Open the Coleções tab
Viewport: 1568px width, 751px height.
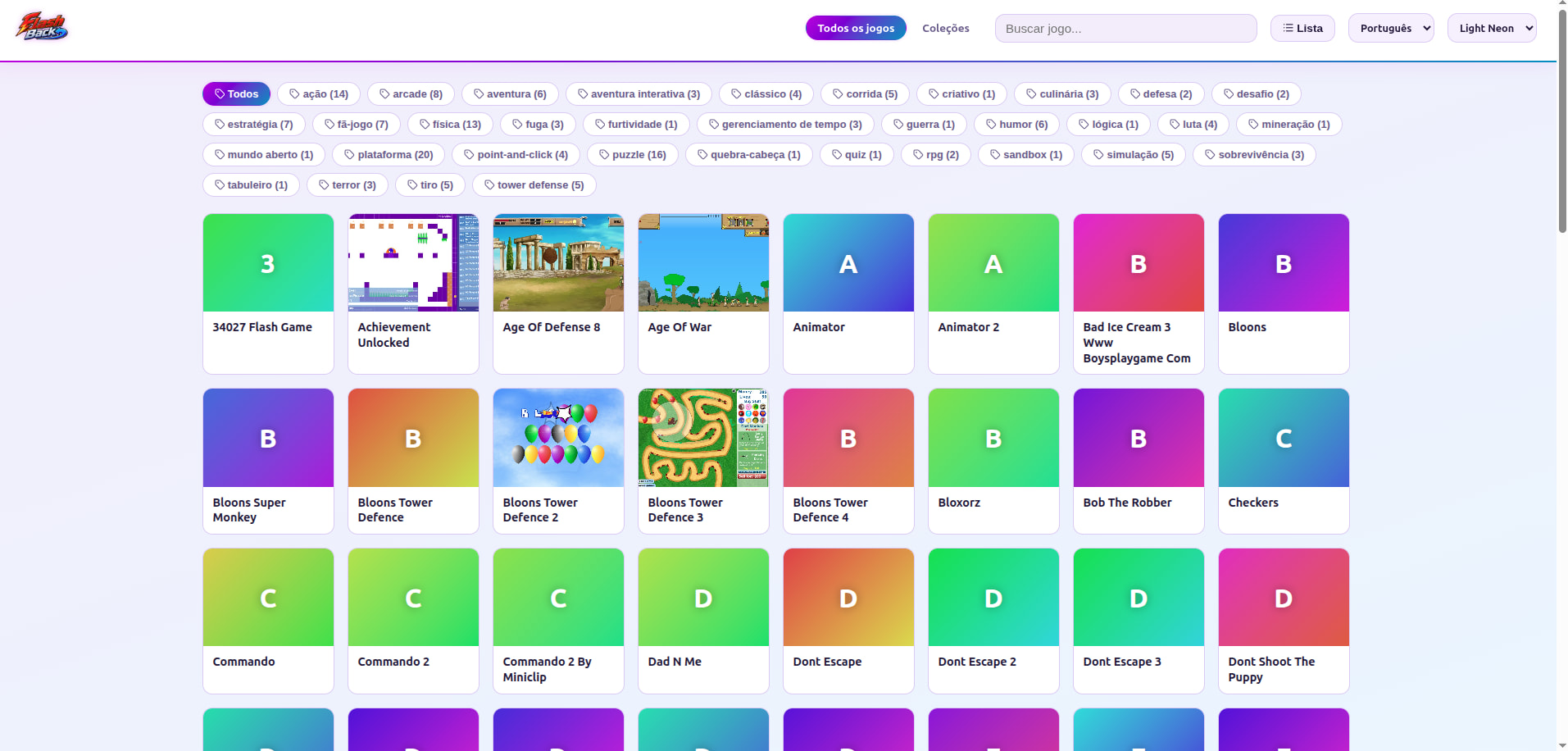coord(946,28)
